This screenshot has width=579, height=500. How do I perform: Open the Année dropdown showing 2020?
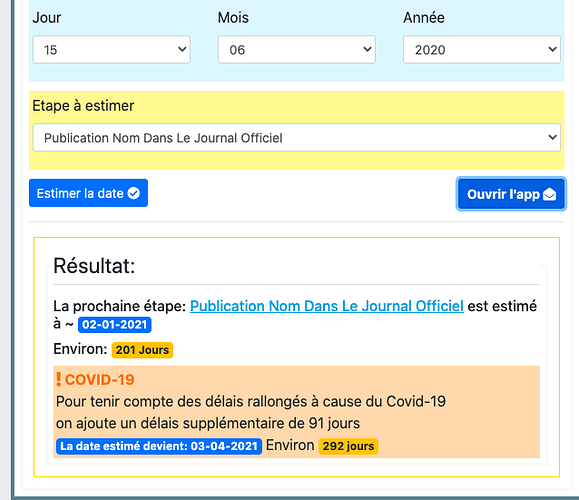point(482,49)
